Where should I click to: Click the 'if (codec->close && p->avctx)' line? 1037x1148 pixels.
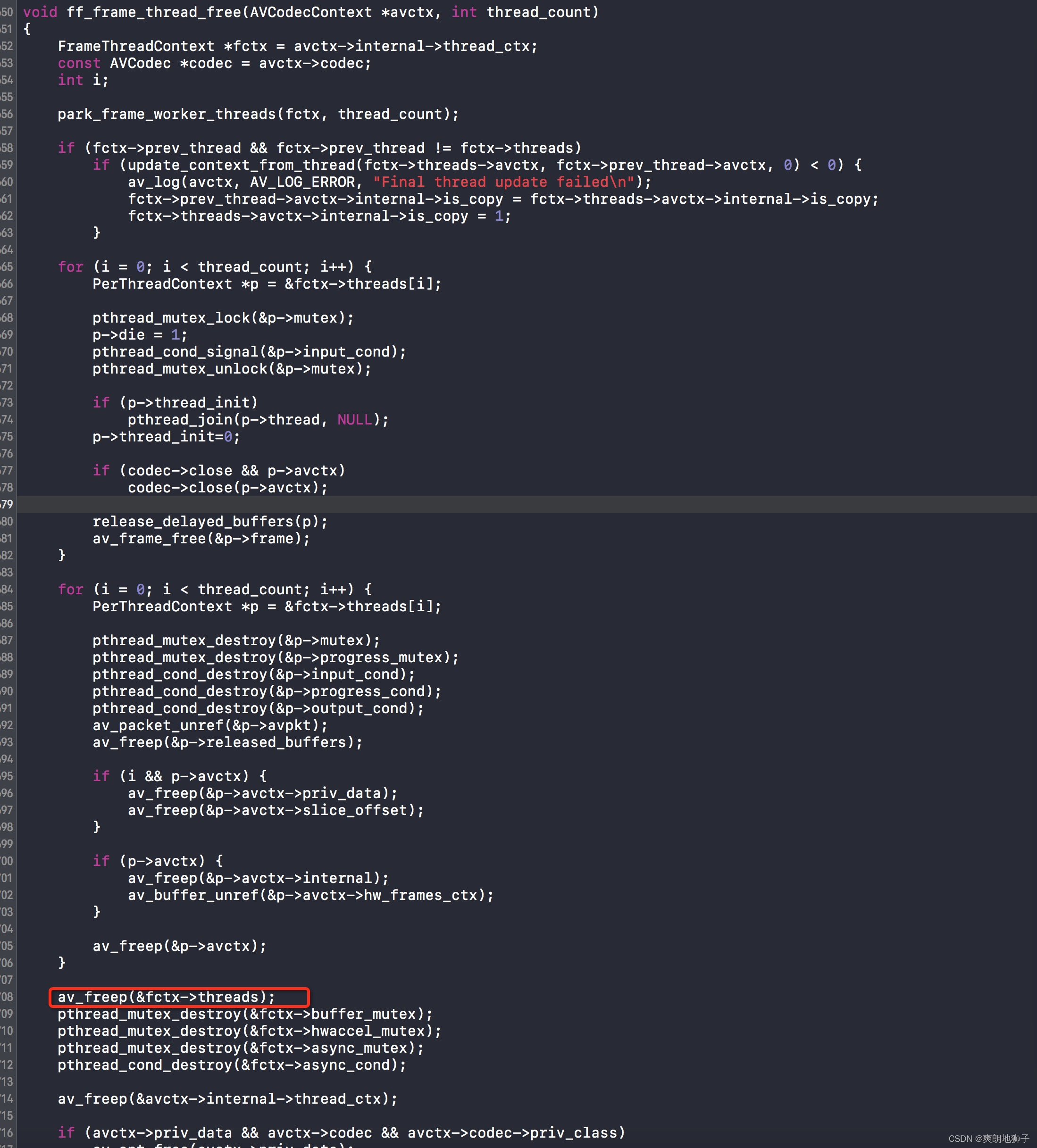(218, 471)
